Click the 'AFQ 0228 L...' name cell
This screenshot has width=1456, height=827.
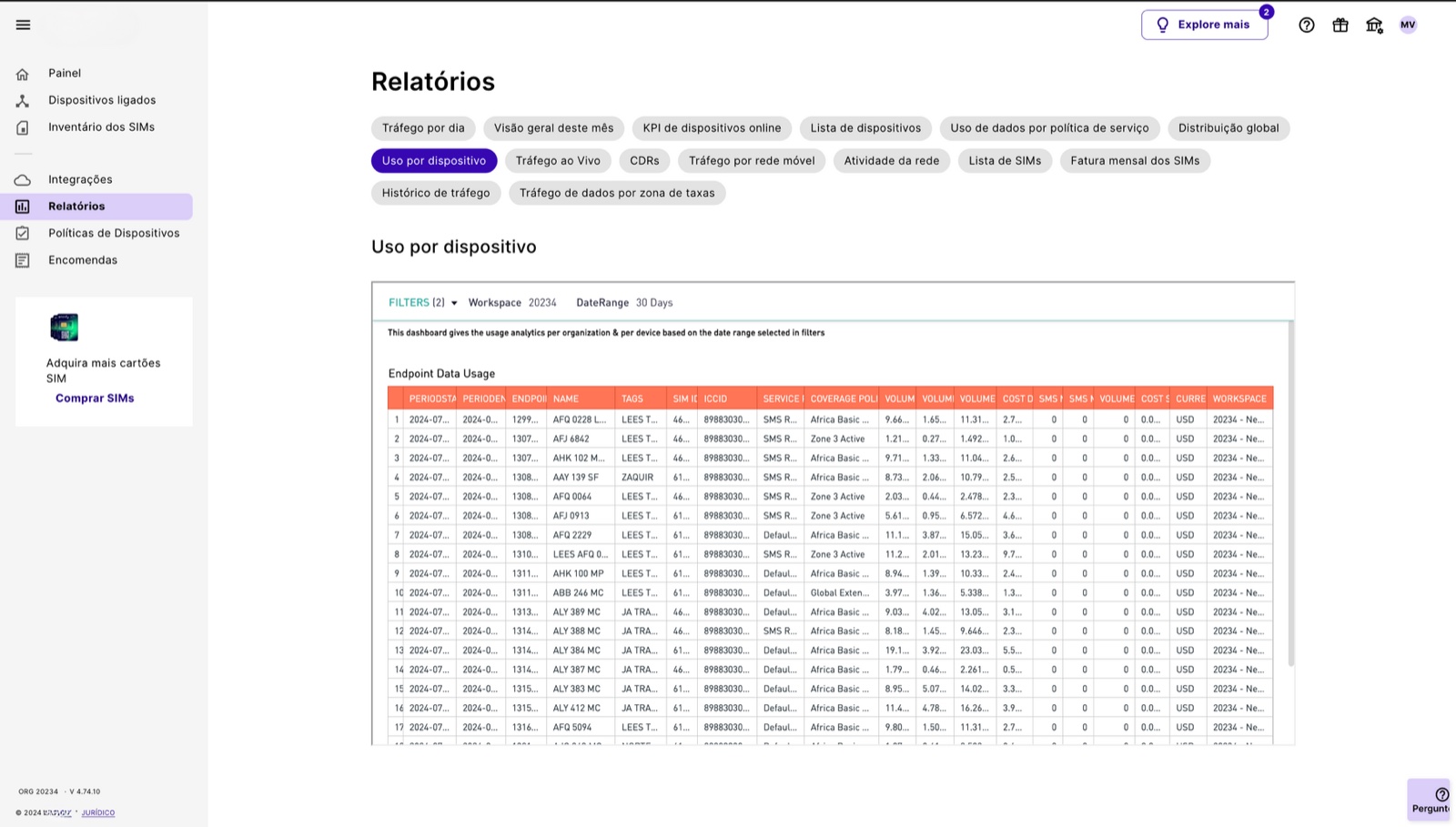point(580,420)
